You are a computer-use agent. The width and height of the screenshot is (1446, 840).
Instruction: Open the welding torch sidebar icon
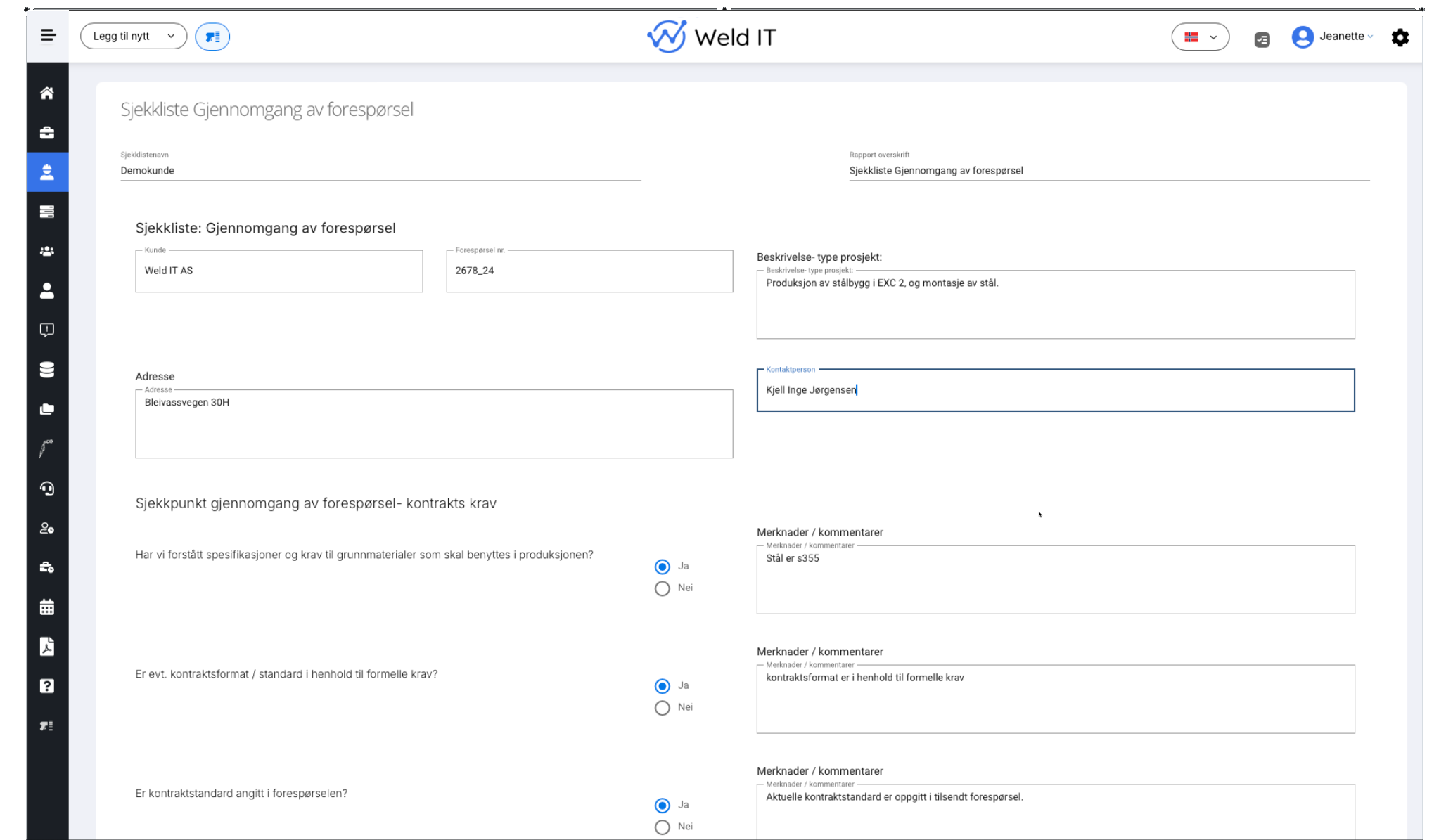pos(47,448)
